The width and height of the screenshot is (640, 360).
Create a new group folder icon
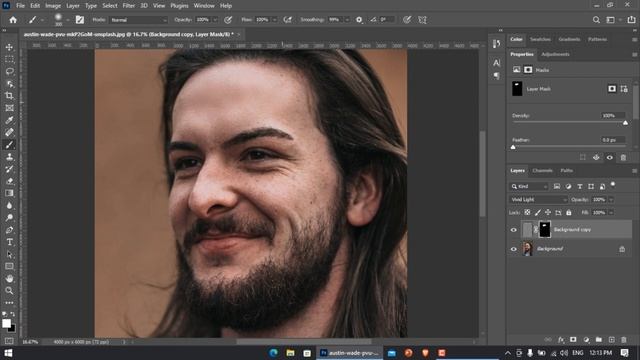click(x=598, y=340)
